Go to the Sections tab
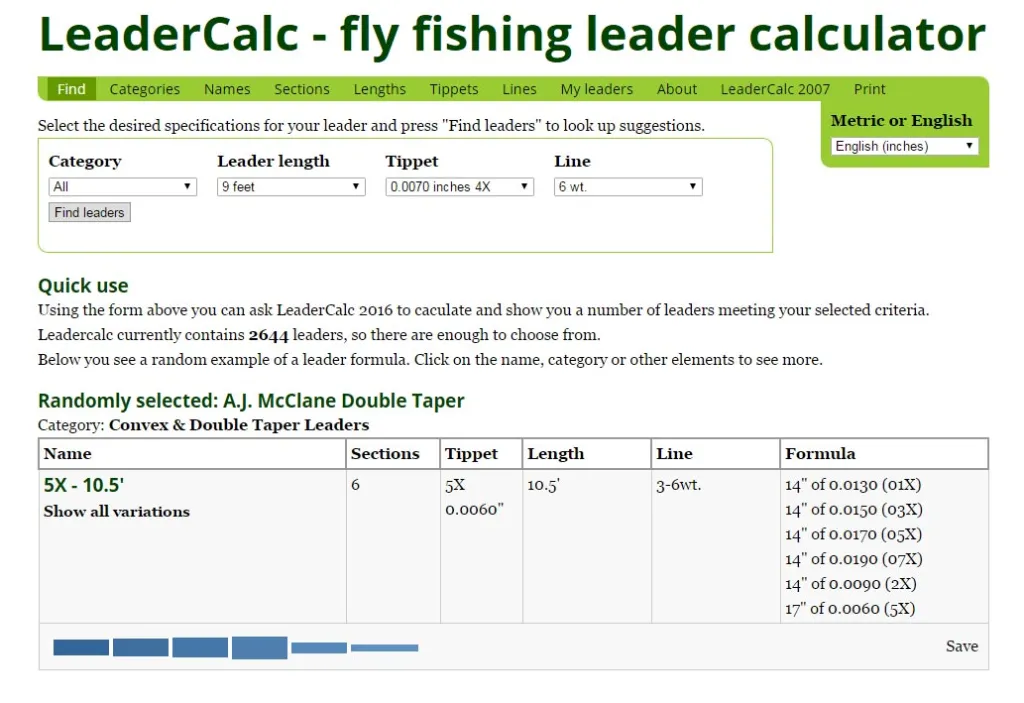Image resolution: width=1024 pixels, height=703 pixels. coord(302,89)
